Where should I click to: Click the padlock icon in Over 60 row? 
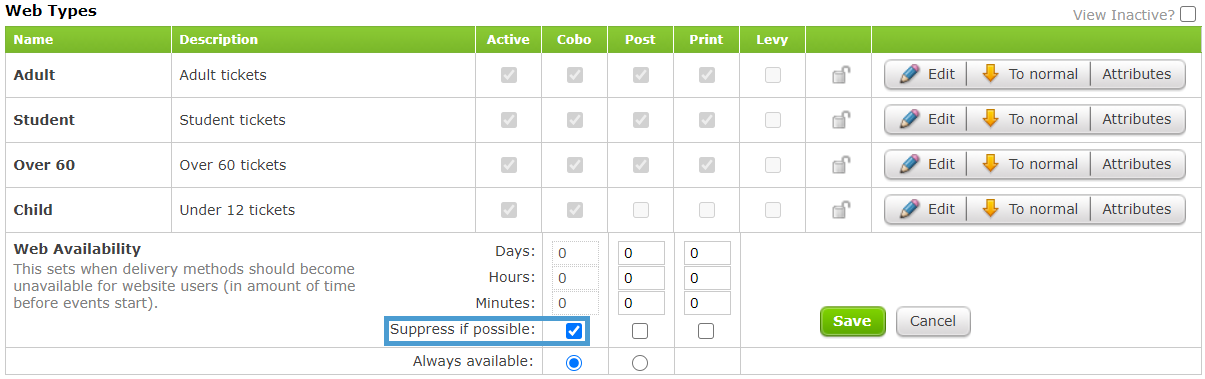tap(841, 165)
